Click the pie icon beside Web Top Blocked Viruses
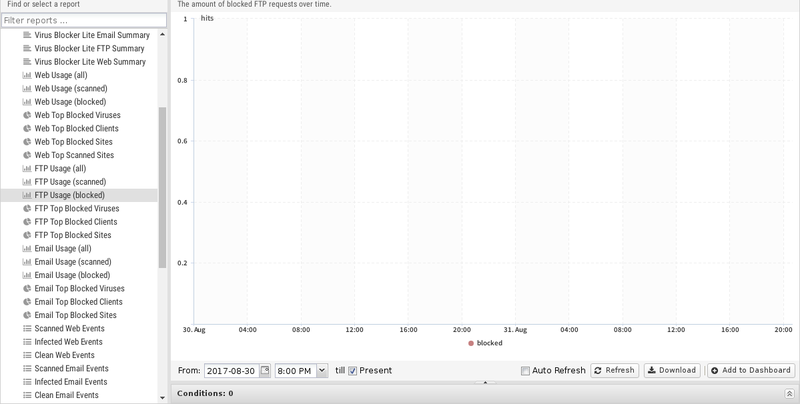 (27, 115)
